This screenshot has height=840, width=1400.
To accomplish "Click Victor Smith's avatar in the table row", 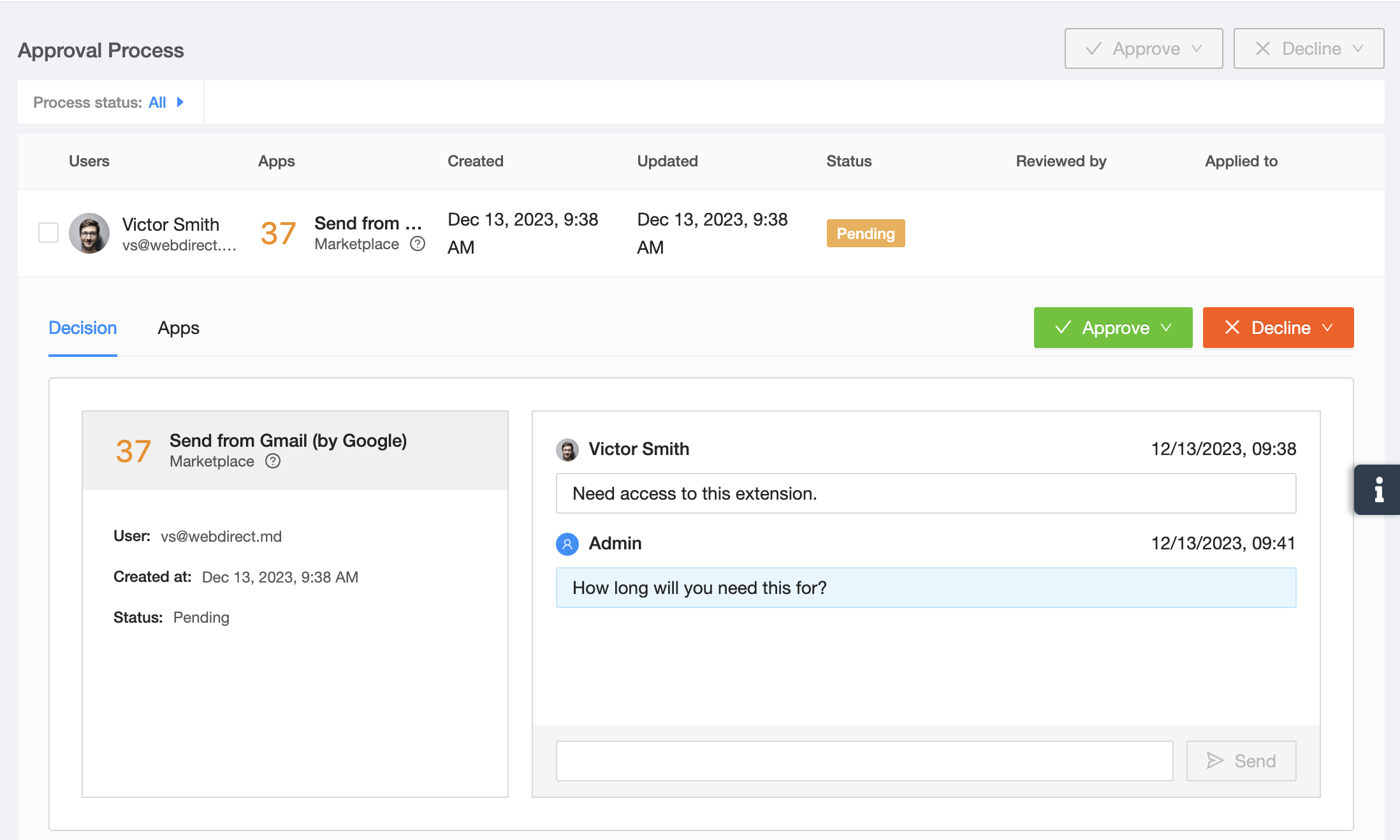I will (x=89, y=233).
